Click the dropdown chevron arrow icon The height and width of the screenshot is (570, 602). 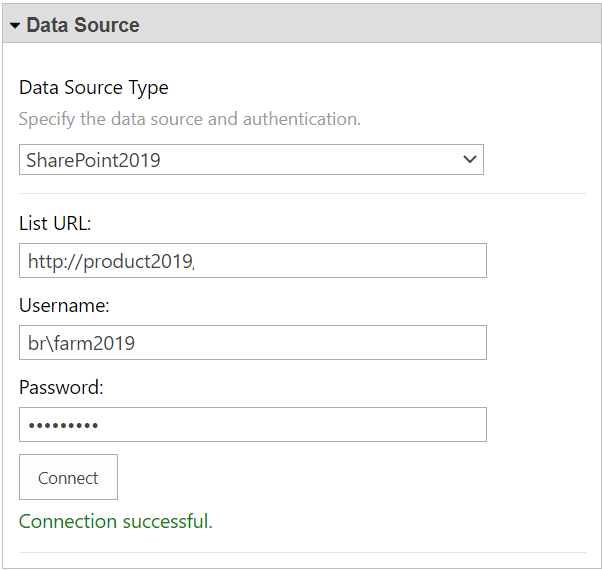point(470,160)
